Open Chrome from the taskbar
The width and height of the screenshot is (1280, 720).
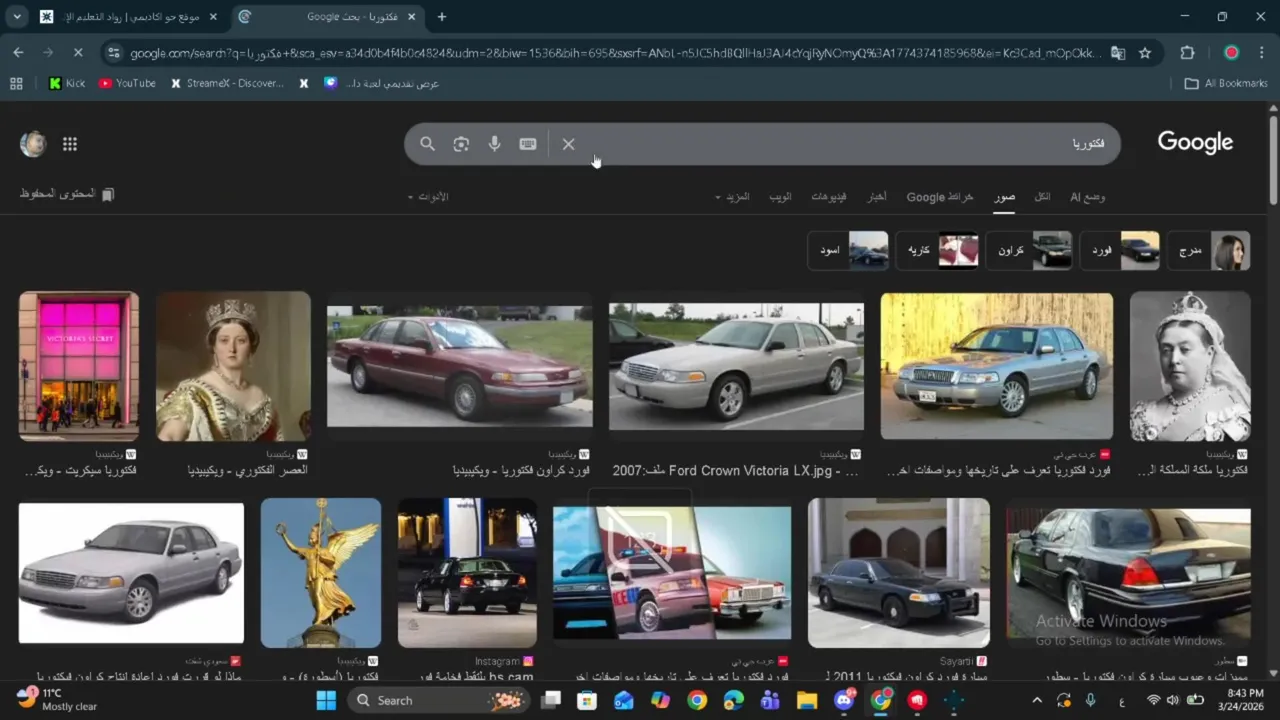(697, 700)
